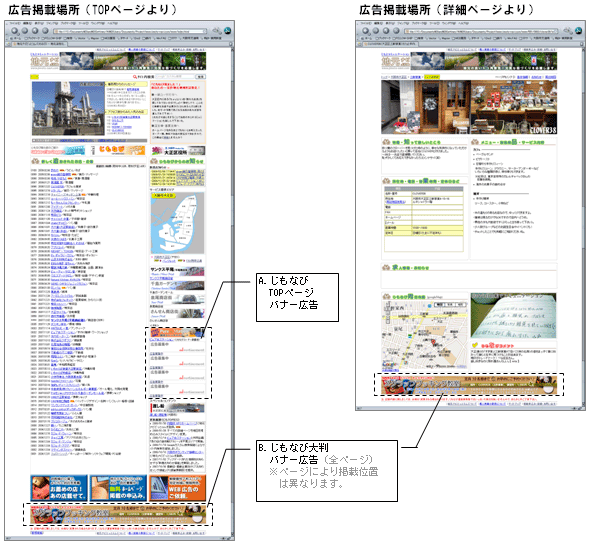
Task: Go back in the detail page browser window
Action: click(x=366, y=31)
